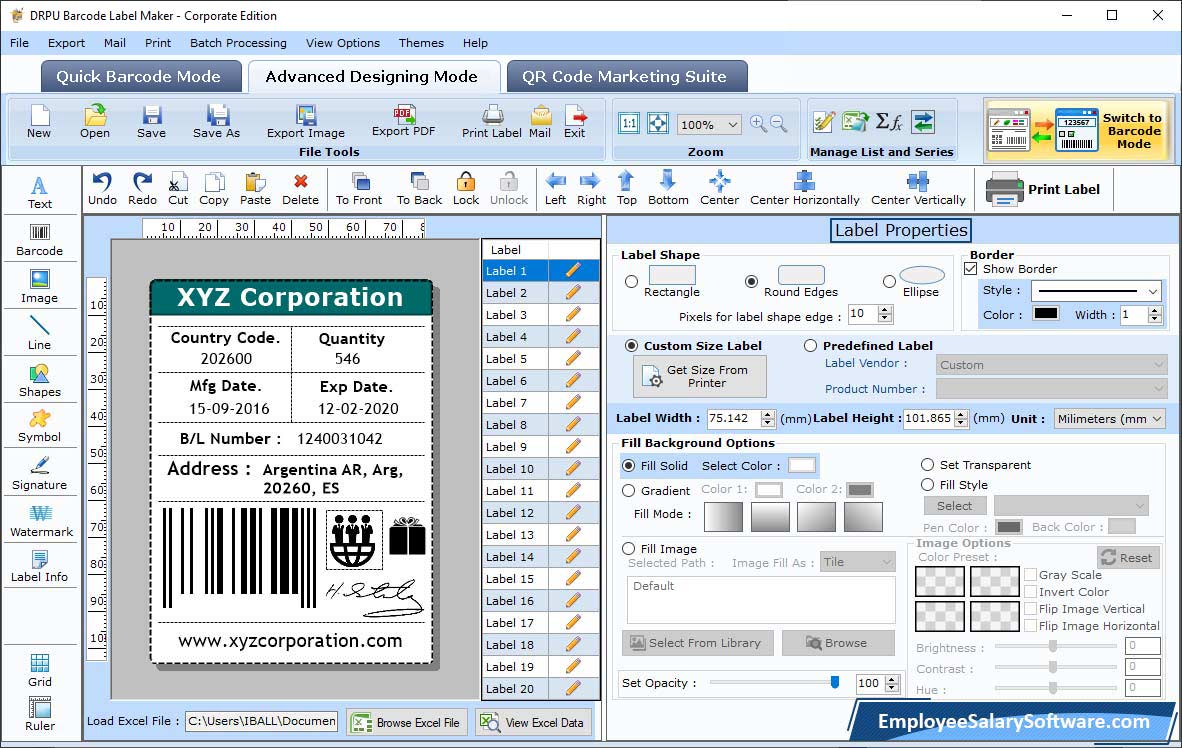Click the Save As icon
The image size is (1182, 748).
click(x=216, y=121)
